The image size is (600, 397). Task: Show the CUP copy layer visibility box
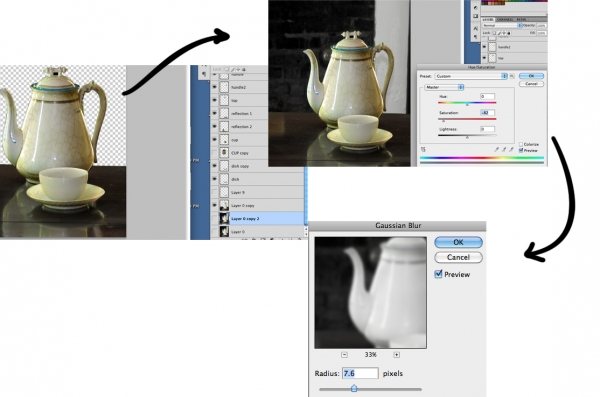214,153
